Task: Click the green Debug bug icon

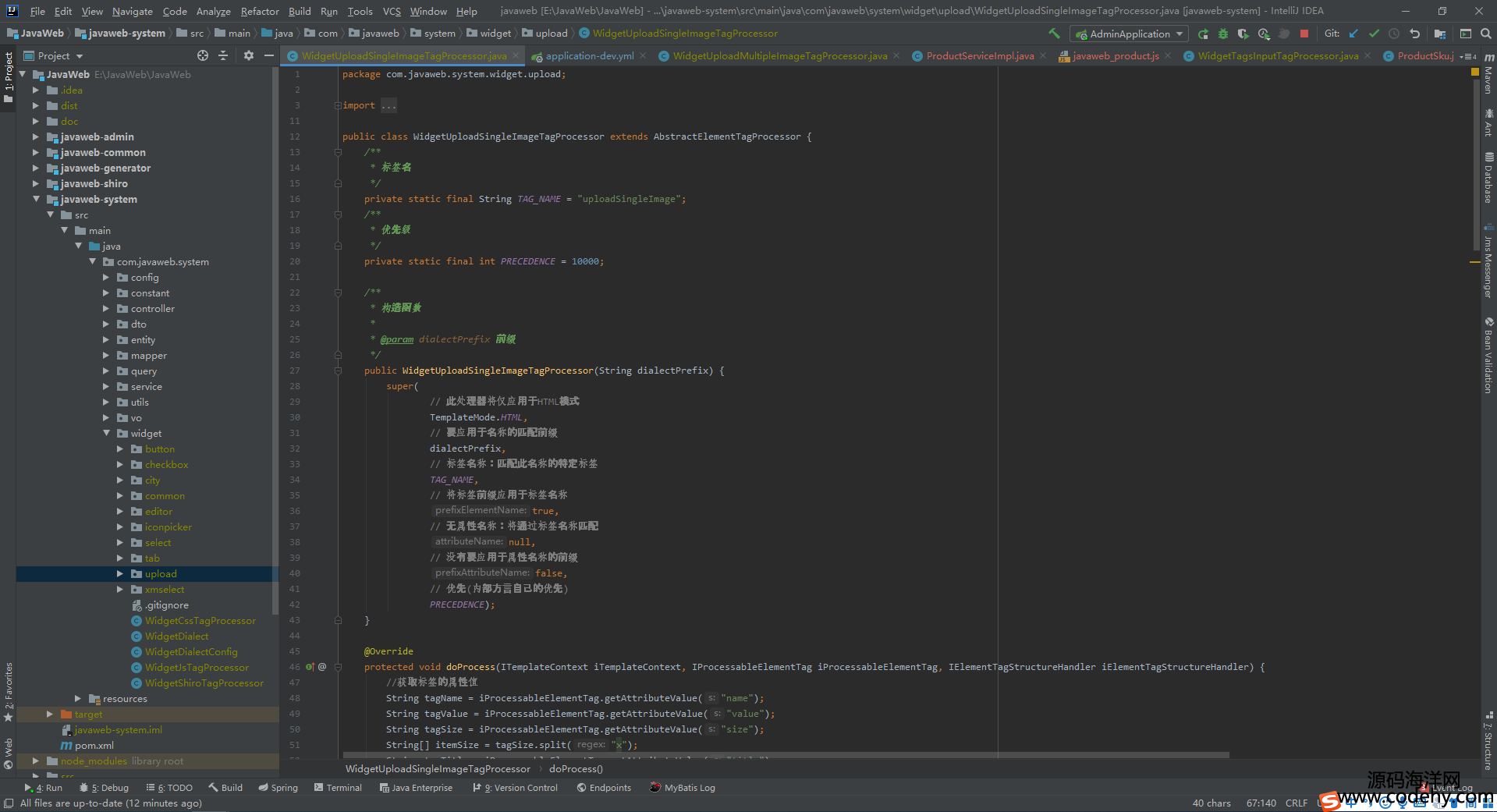Action: tap(1223, 34)
